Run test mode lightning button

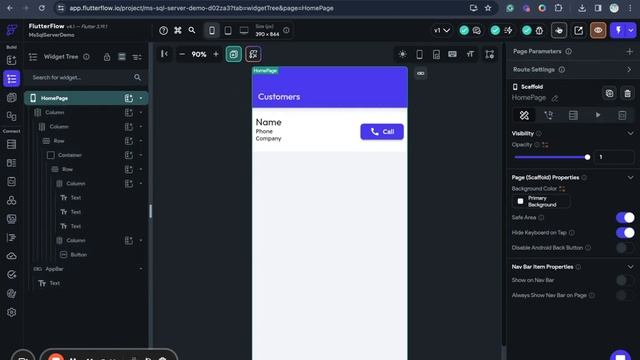tap(618, 31)
